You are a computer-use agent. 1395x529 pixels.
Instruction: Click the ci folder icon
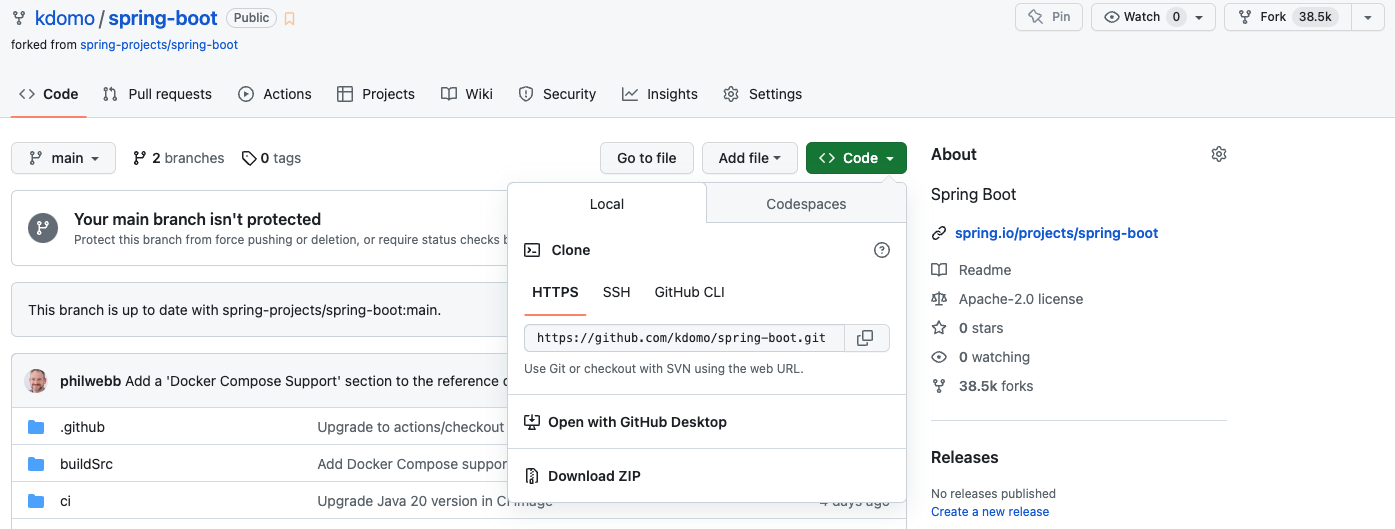click(x=36, y=501)
